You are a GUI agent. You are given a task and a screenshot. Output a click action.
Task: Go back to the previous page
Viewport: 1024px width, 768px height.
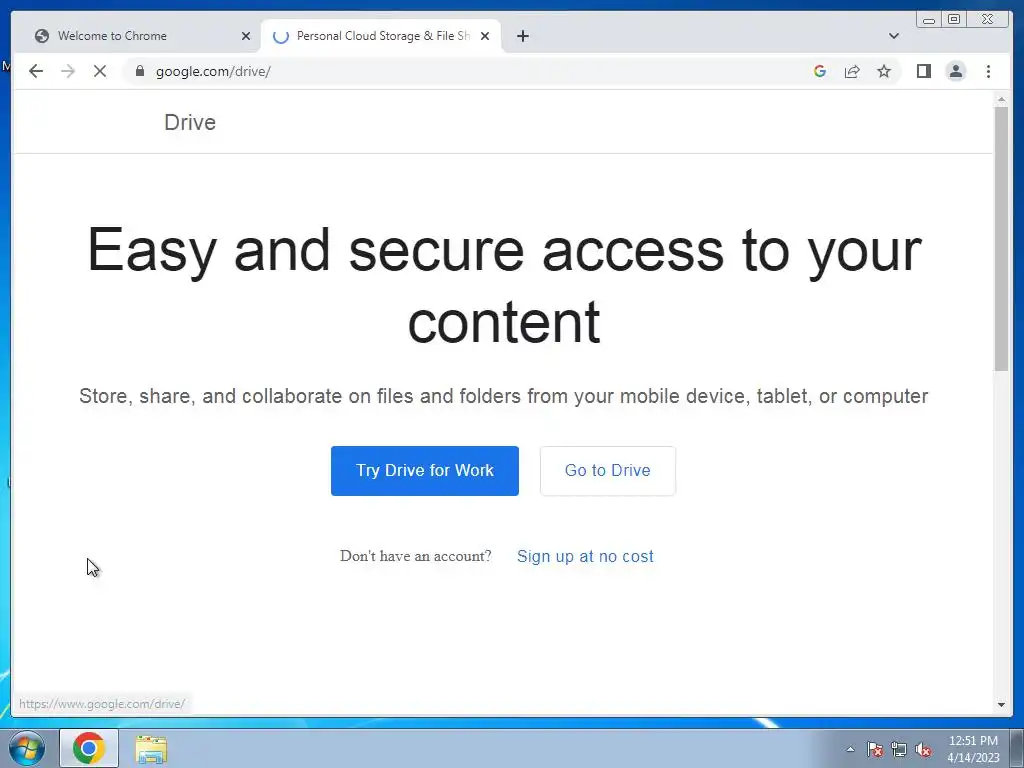pos(36,71)
